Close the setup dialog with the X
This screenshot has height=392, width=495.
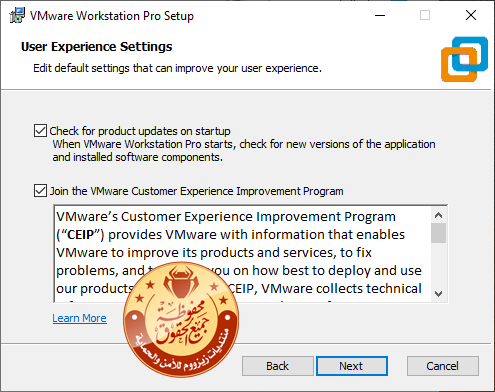click(471, 15)
